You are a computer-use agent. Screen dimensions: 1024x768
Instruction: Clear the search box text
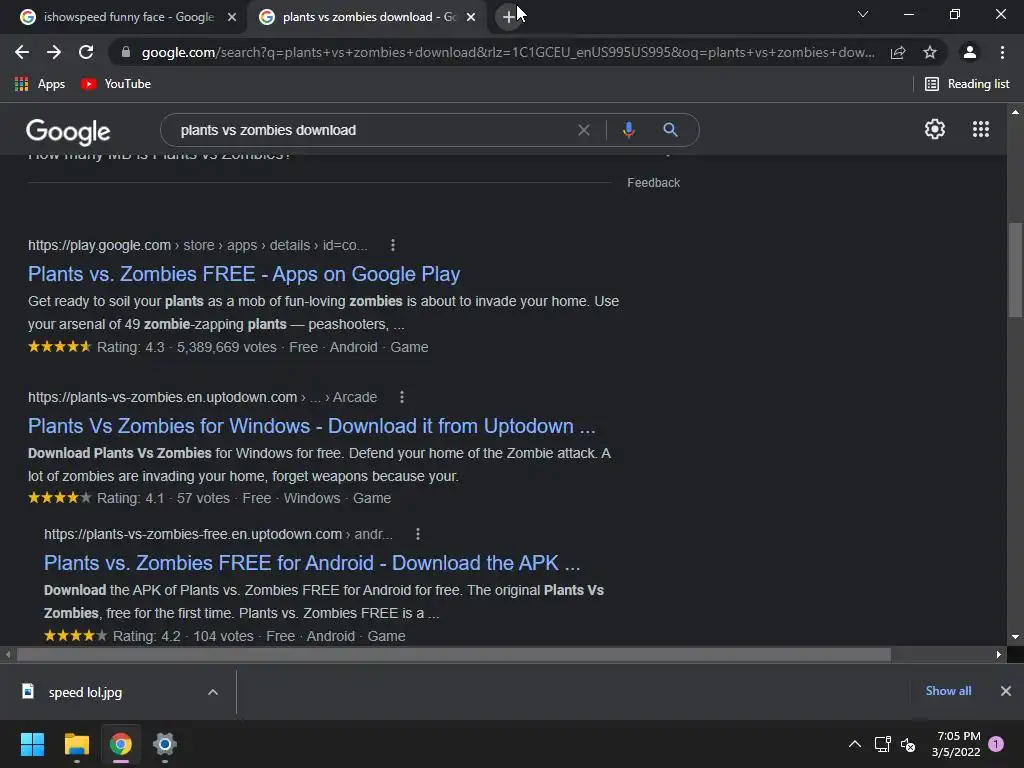point(584,130)
